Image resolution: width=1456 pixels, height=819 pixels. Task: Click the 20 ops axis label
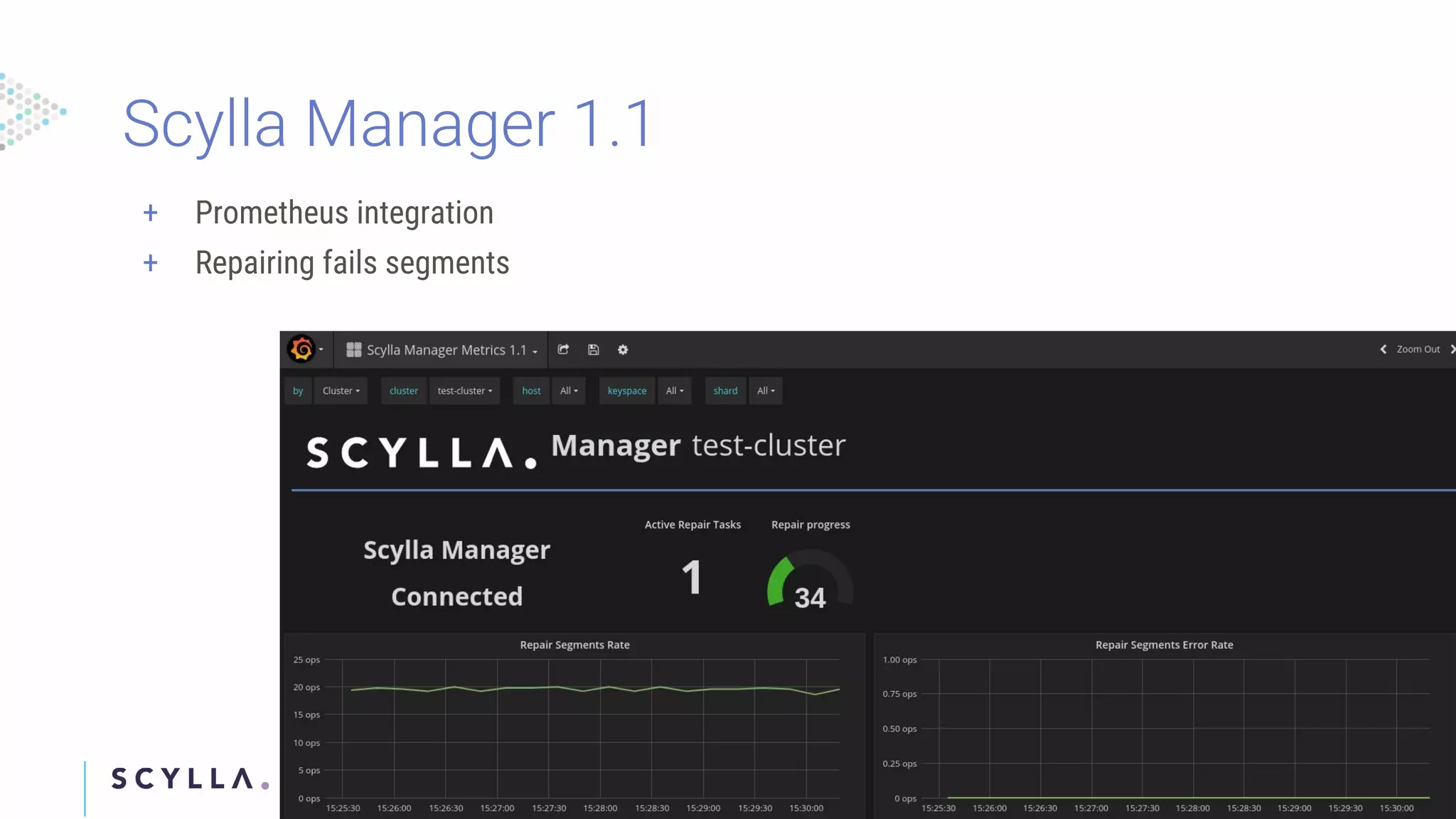pos(306,687)
